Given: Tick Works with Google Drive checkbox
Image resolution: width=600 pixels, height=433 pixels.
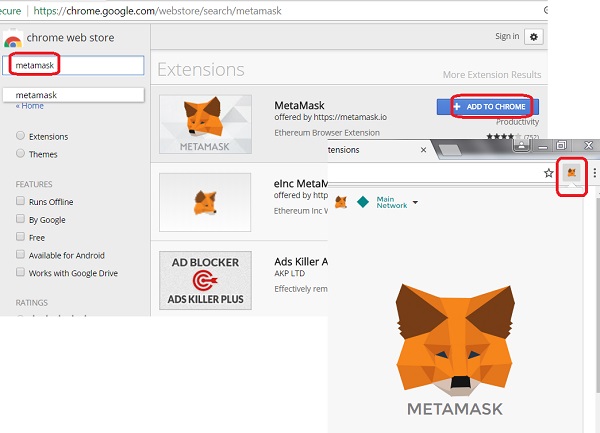Looking at the screenshot, I should click(x=20, y=272).
